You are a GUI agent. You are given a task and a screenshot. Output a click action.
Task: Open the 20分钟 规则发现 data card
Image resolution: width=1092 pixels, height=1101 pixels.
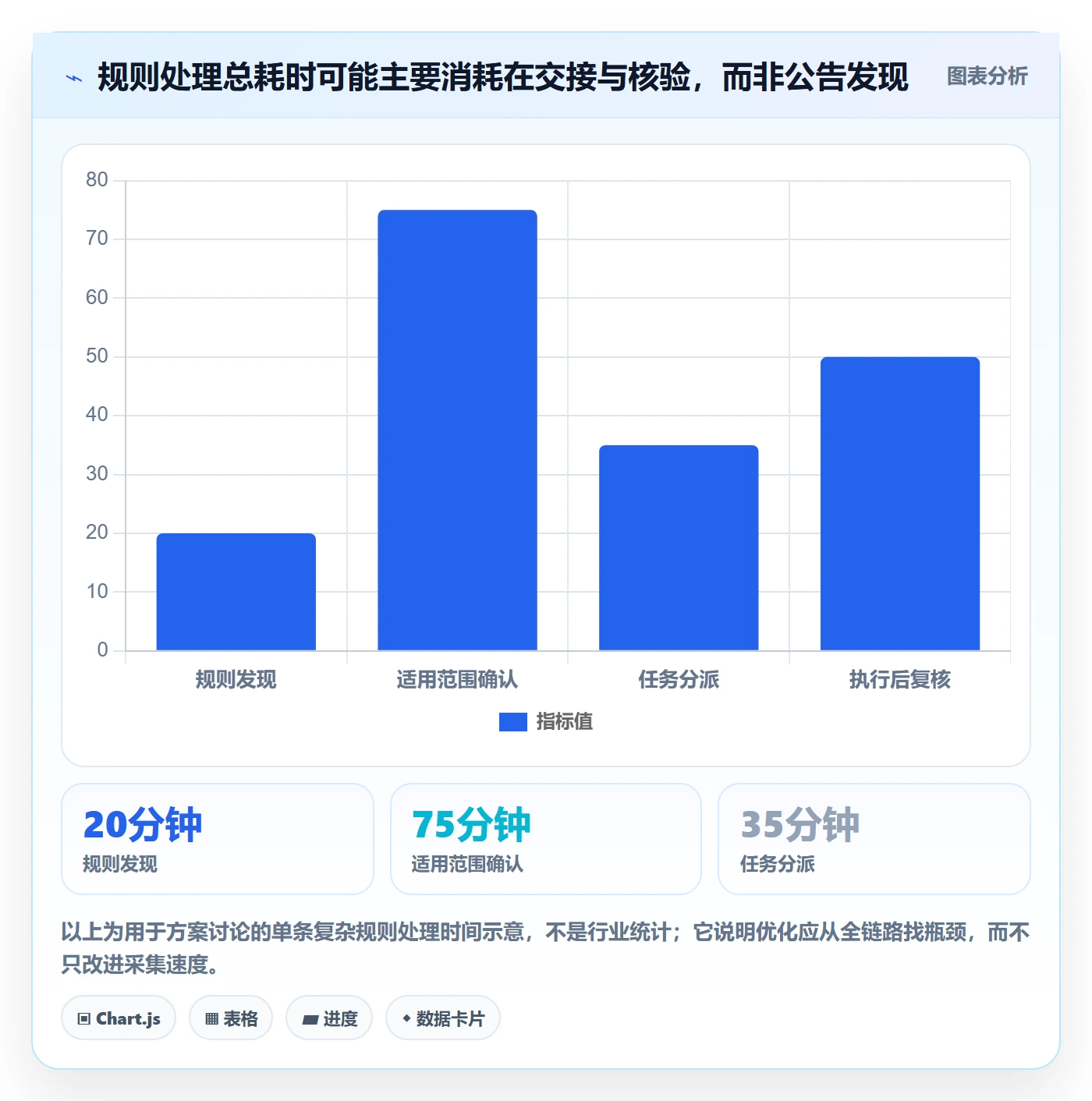point(218,839)
